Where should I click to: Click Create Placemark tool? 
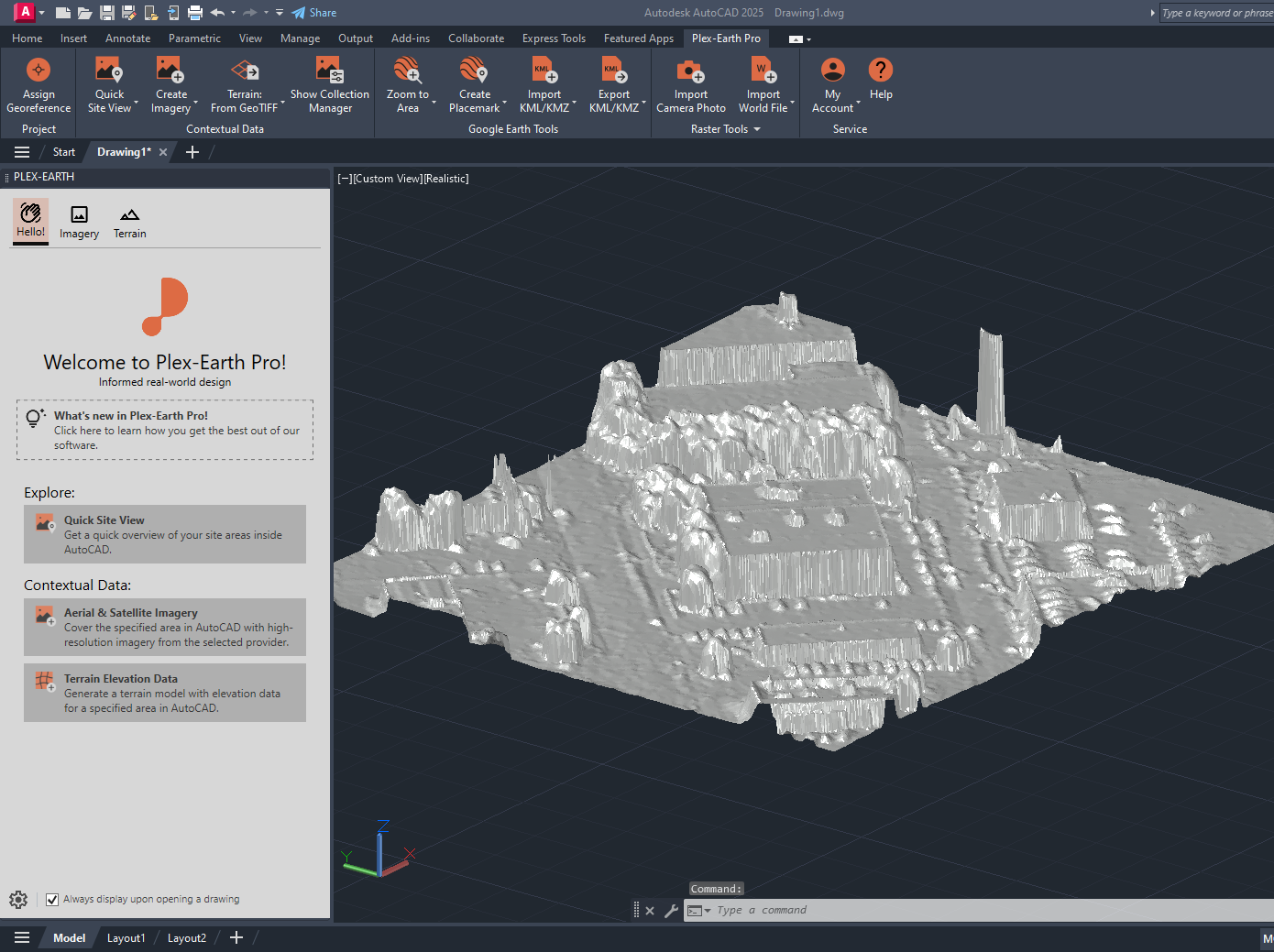tap(474, 85)
